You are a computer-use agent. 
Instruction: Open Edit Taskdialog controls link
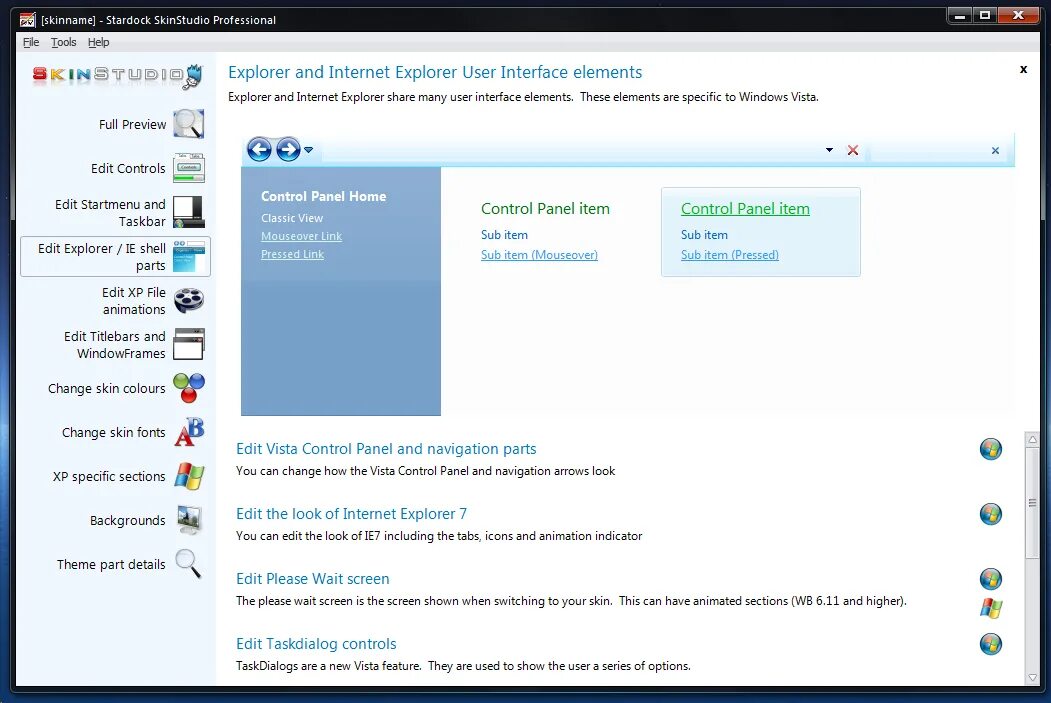[x=316, y=644]
